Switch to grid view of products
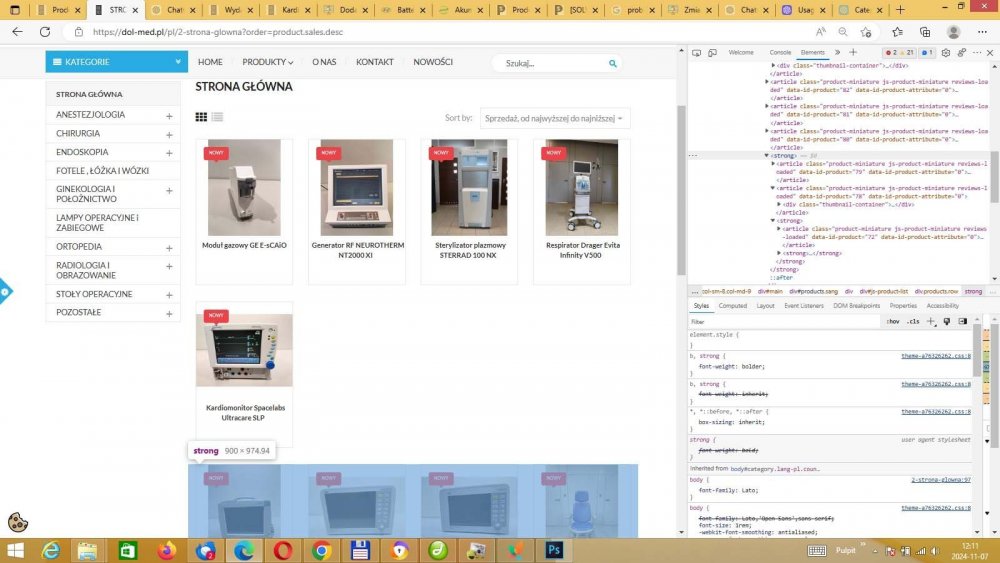The width and height of the screenshot is (1000, 563). pos(201,117)
